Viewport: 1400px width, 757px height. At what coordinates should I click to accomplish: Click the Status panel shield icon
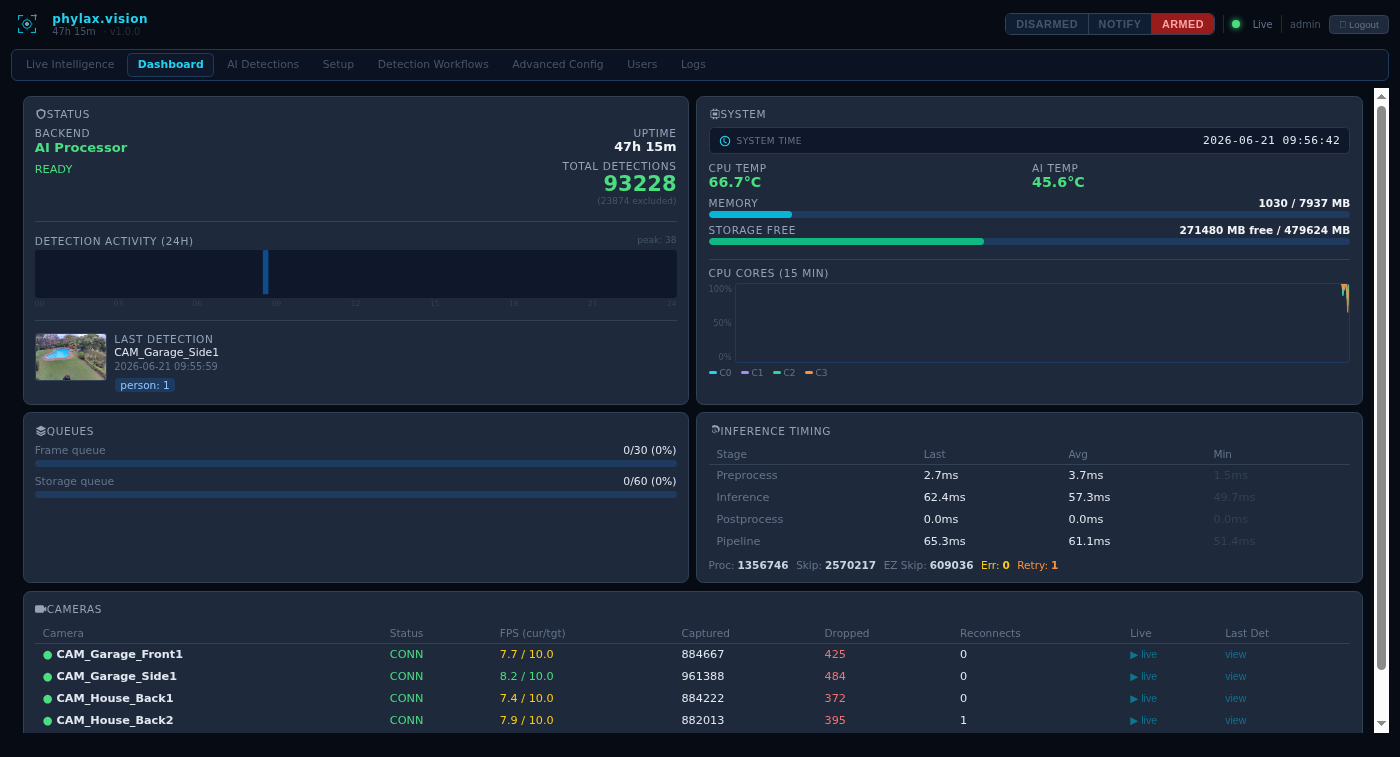tap(40, 114)
